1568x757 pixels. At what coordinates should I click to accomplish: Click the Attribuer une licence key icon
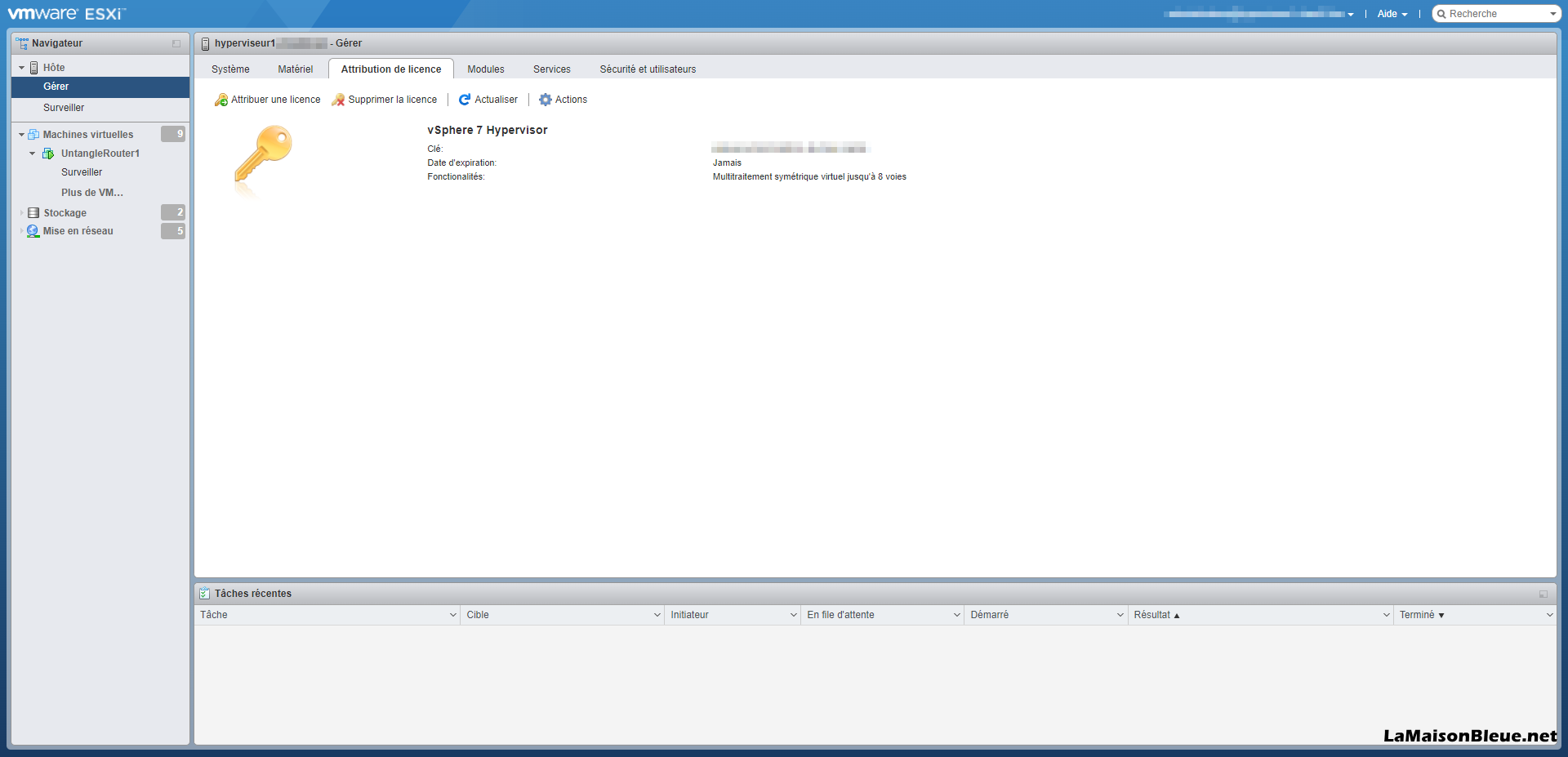(x=221, y=100)
